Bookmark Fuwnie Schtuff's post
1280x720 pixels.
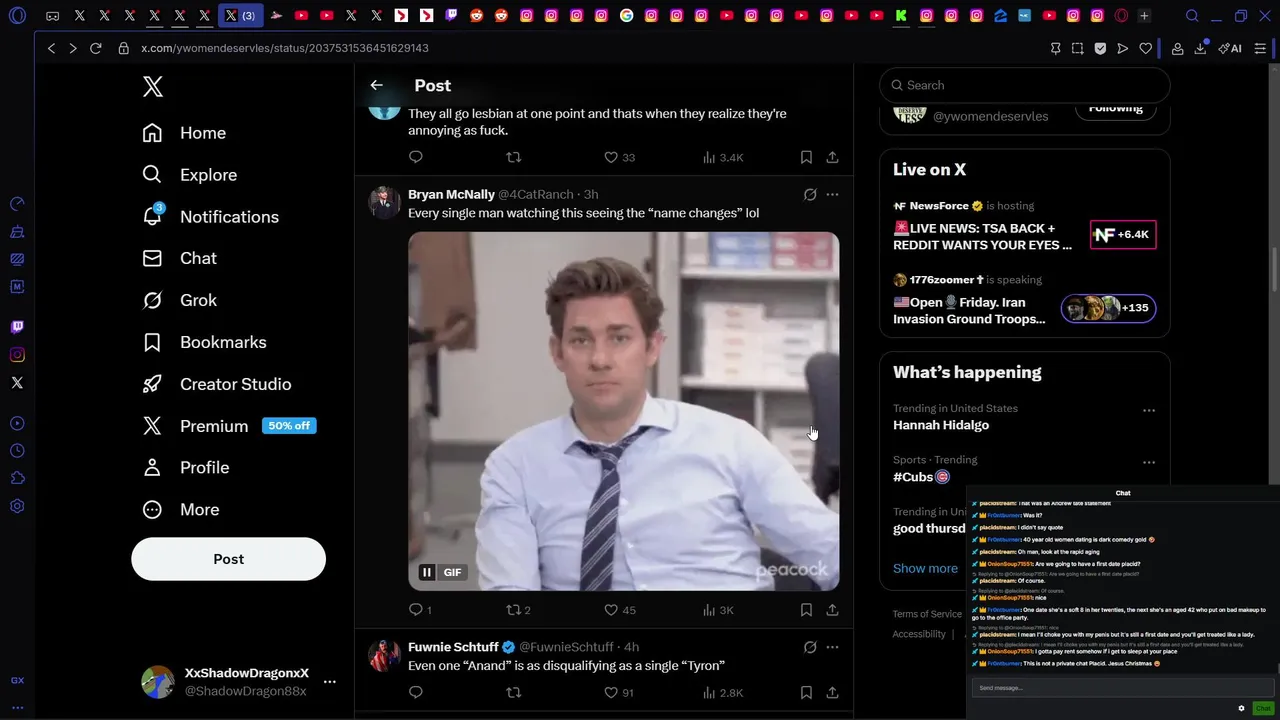pyautogui.click(x=806, y=692)
